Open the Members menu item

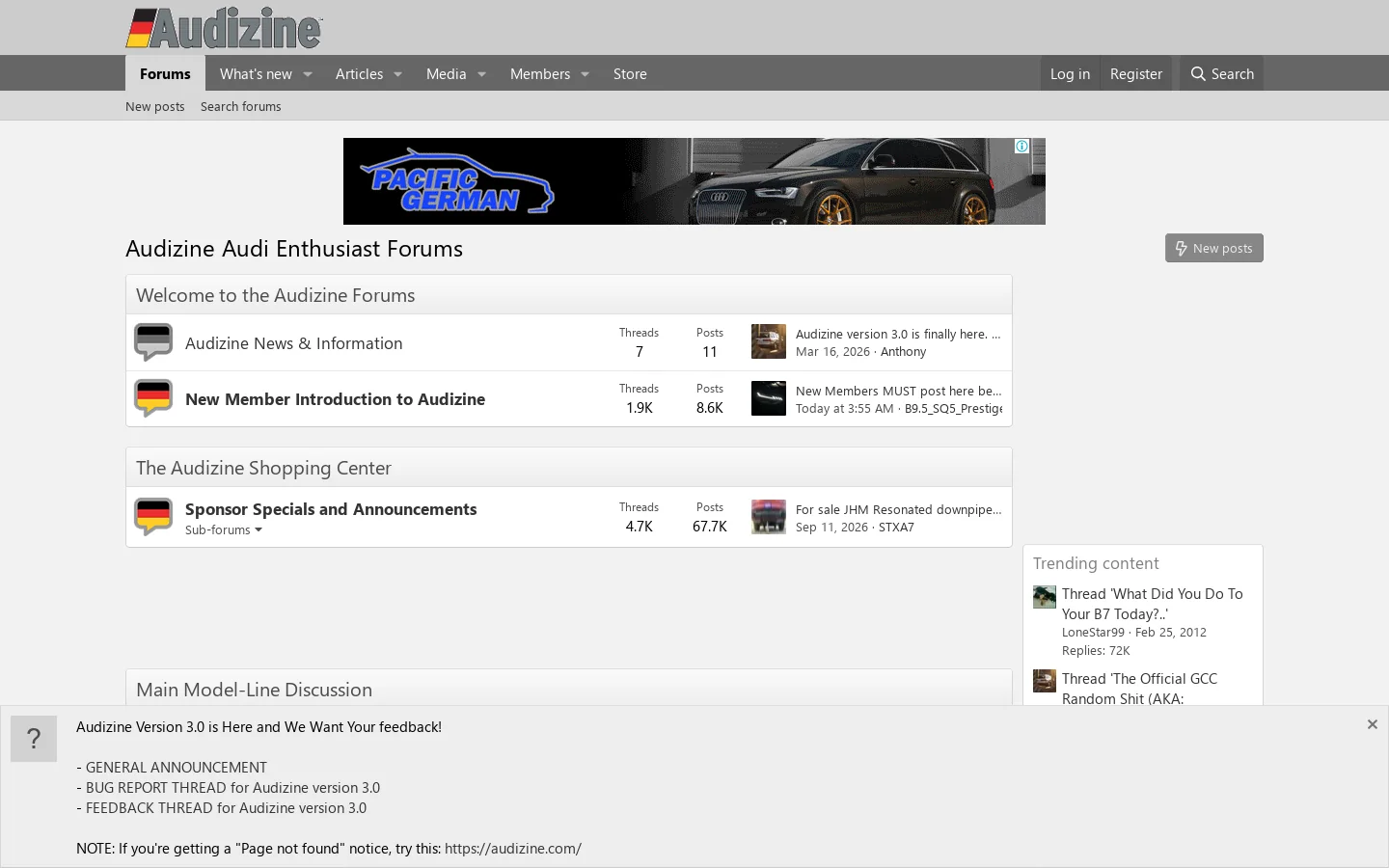click(x=540, y=74)
